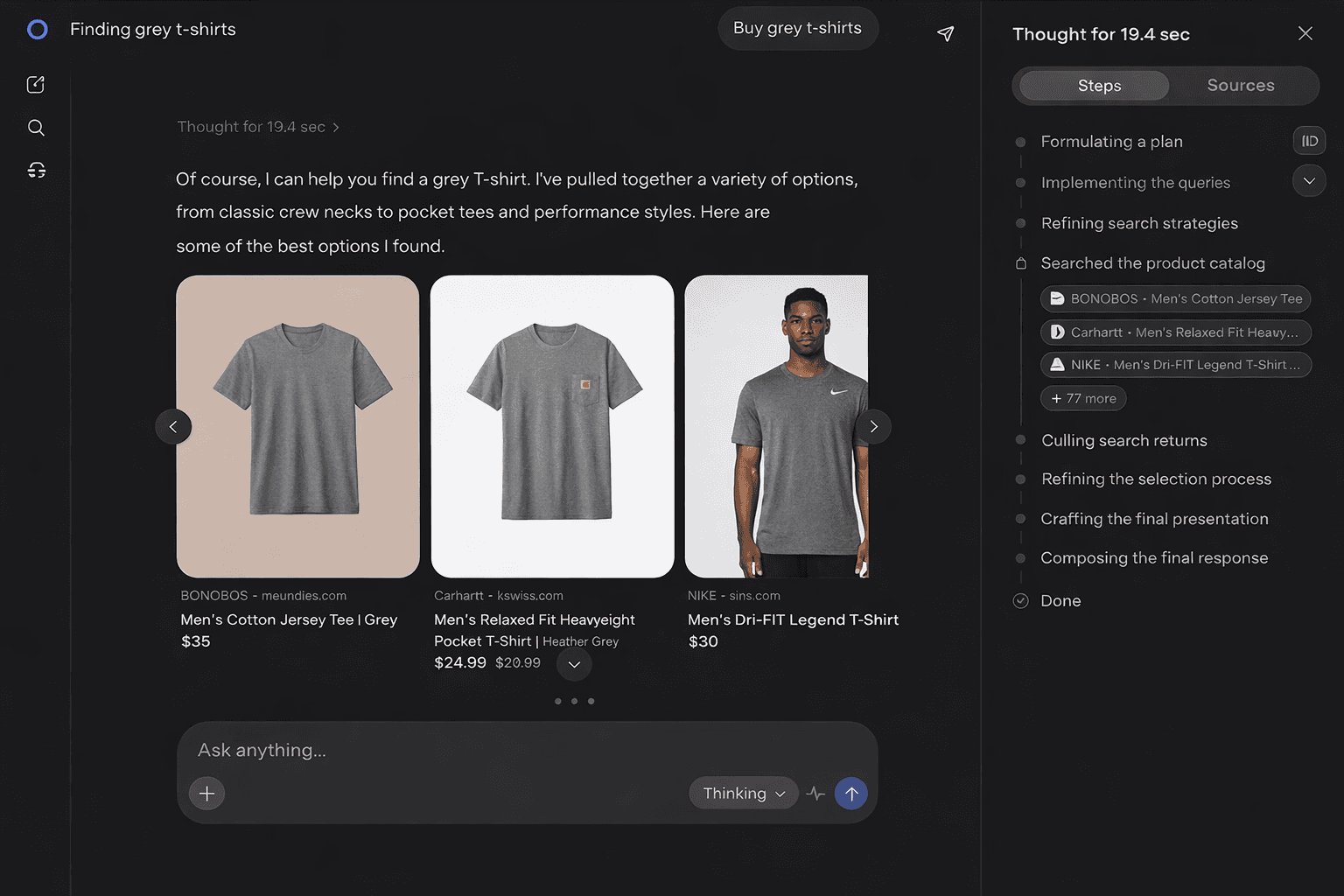Viewport: 1344px width, 896px height.
Task: Click the share paper-plane icon
Action: point(945,33)
